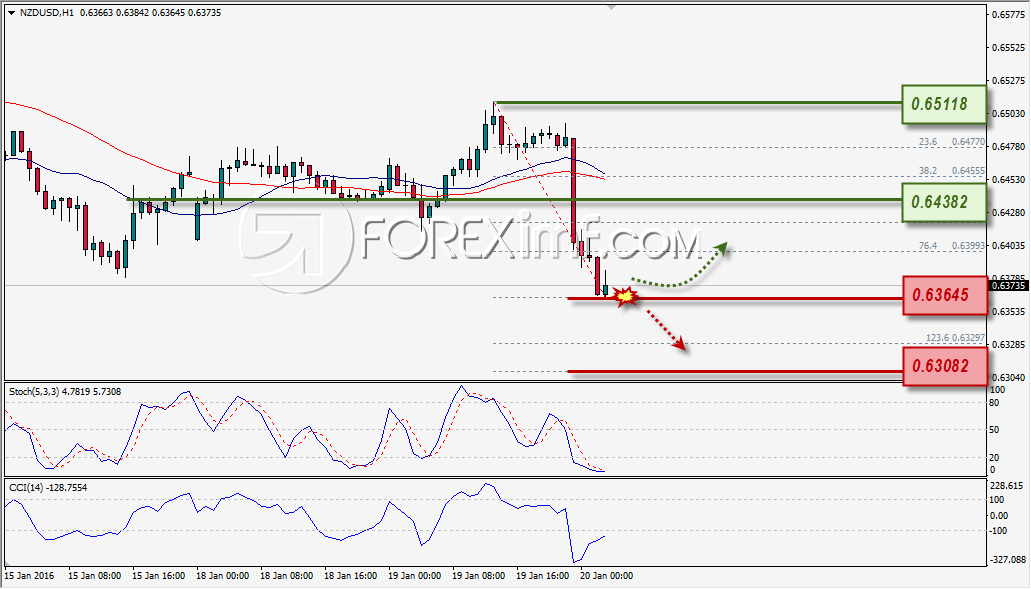
Task: Select the 19 Jan 08:00 time label
Action: tap(479, 575)
